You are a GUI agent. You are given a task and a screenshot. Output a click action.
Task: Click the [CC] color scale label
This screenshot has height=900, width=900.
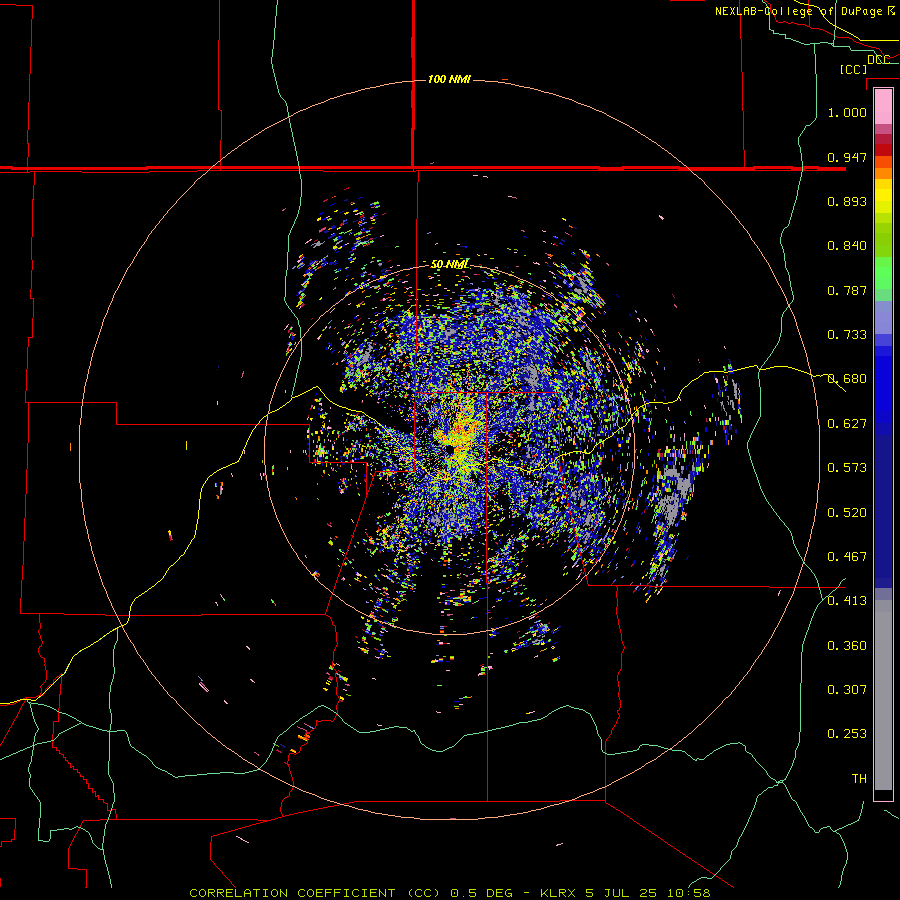pos(853,69)
